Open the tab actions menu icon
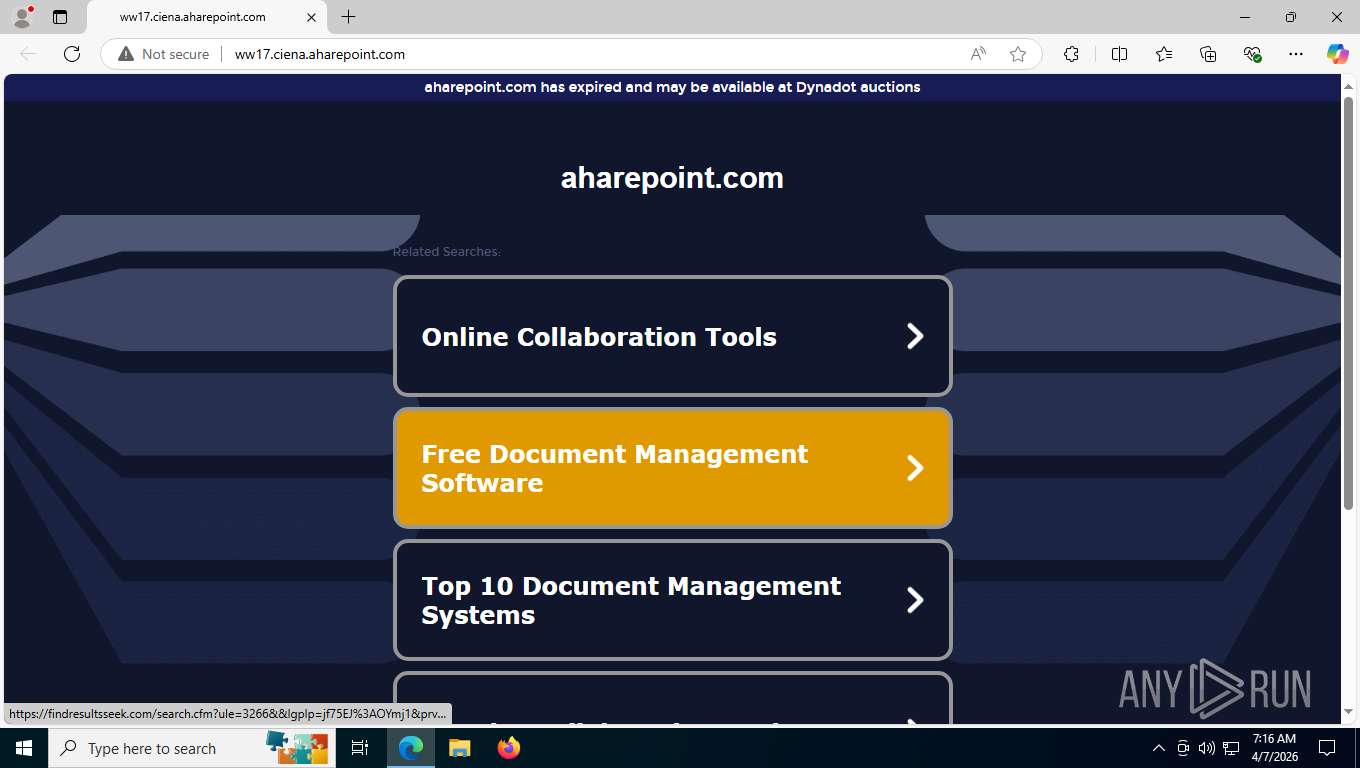1360x768 pixels. (x=60, y=17)
